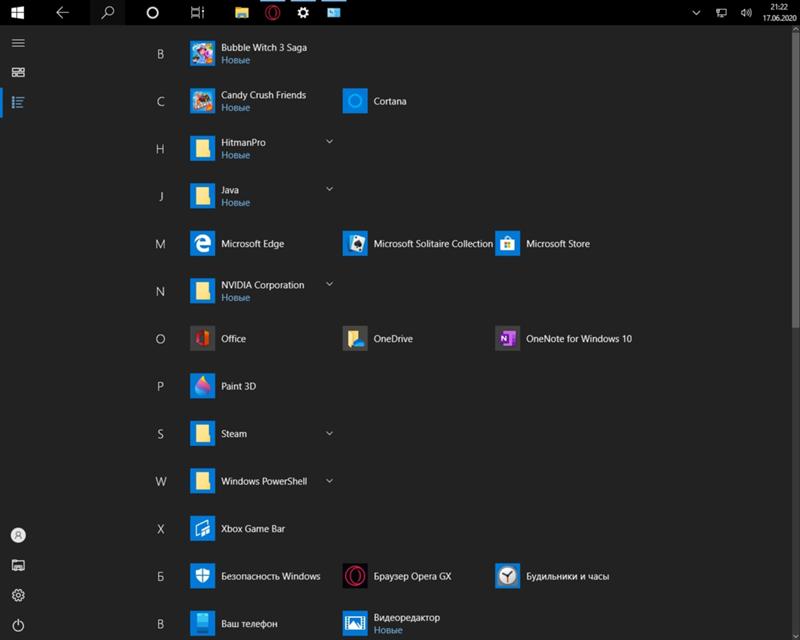Screen dimensions: 800x640
Task: Click the Cyrillic letter header Б
Action: (x=160, y=576)
